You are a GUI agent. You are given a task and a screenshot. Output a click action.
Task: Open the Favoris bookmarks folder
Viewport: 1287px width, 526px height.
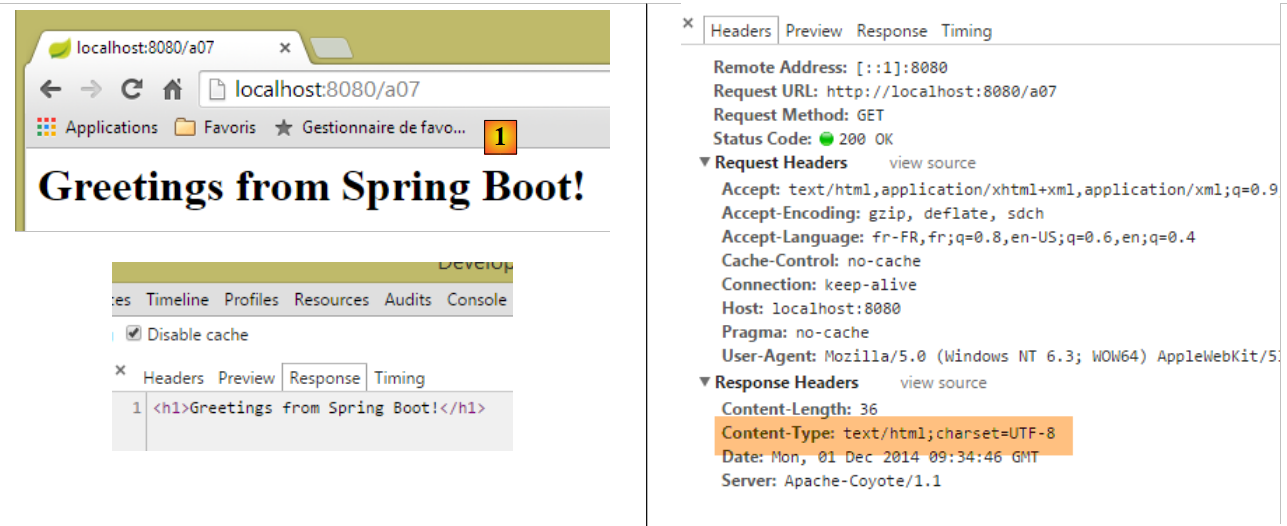click(216, 128)
